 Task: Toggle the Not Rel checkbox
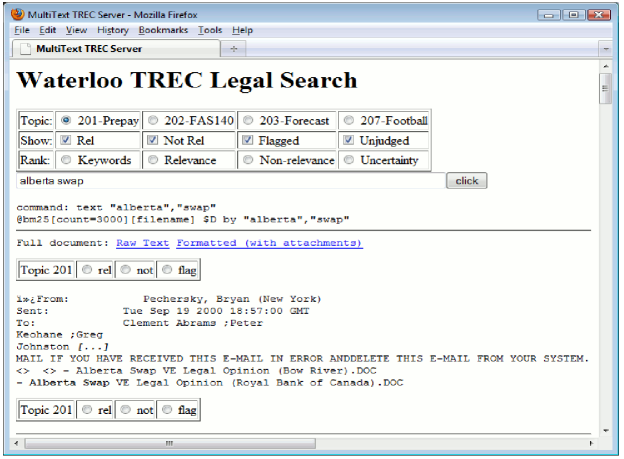coord(152,140)
